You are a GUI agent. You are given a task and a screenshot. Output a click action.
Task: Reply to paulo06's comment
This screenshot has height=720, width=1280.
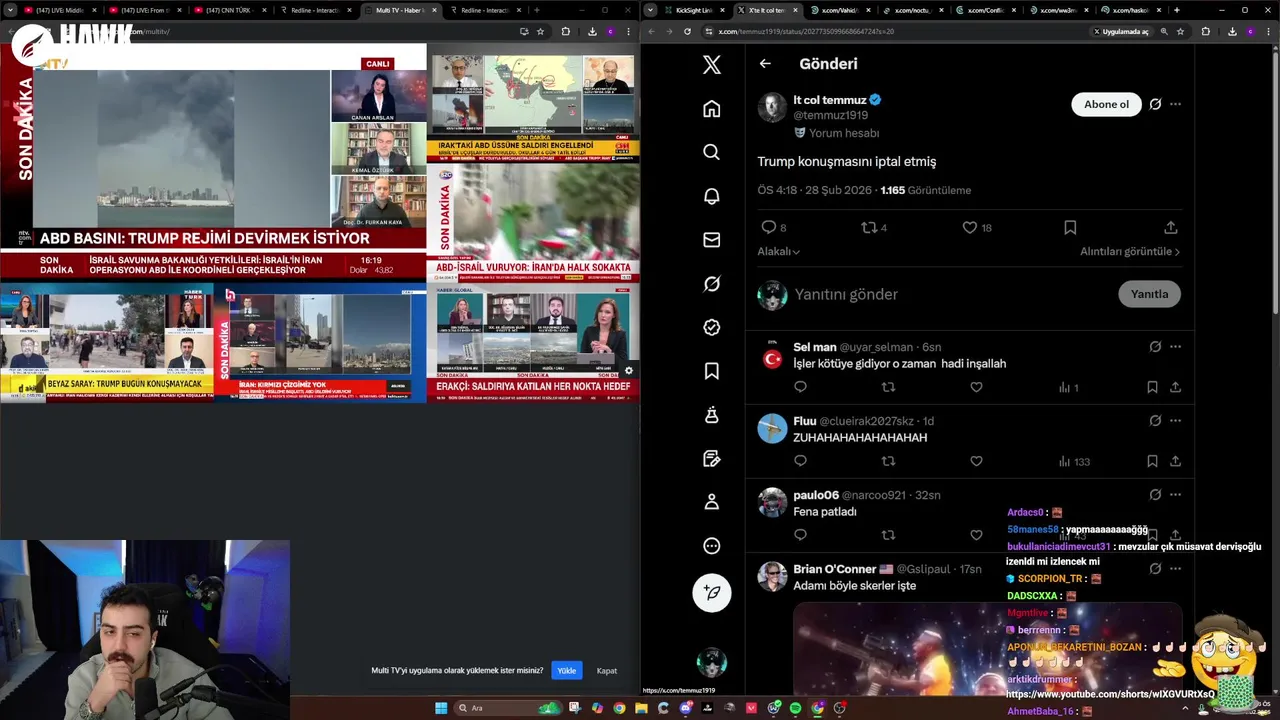[800, 535]
